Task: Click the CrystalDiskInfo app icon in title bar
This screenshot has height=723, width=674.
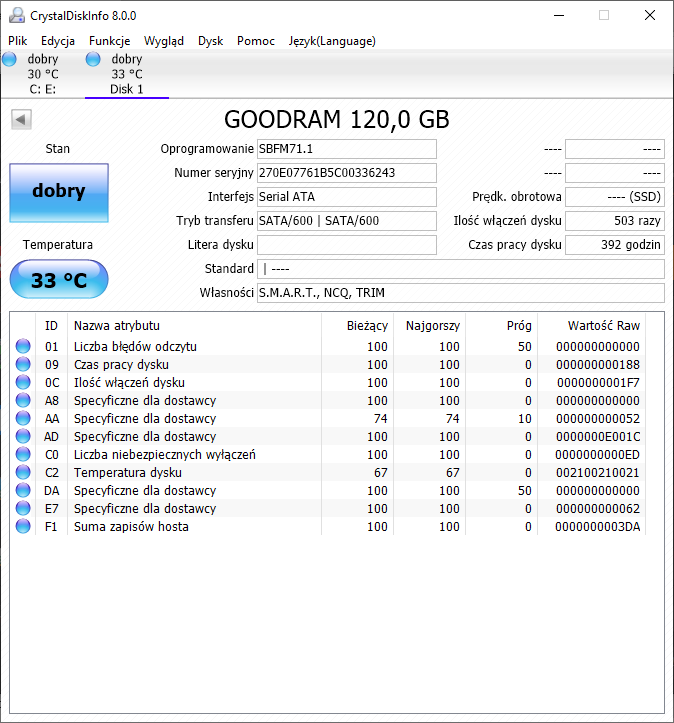Action: pos(17,15)
